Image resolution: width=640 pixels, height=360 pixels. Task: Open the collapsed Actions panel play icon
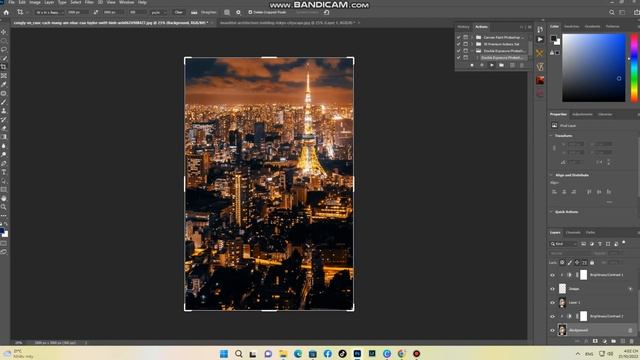pyautogui.click(x=540, y=39)
